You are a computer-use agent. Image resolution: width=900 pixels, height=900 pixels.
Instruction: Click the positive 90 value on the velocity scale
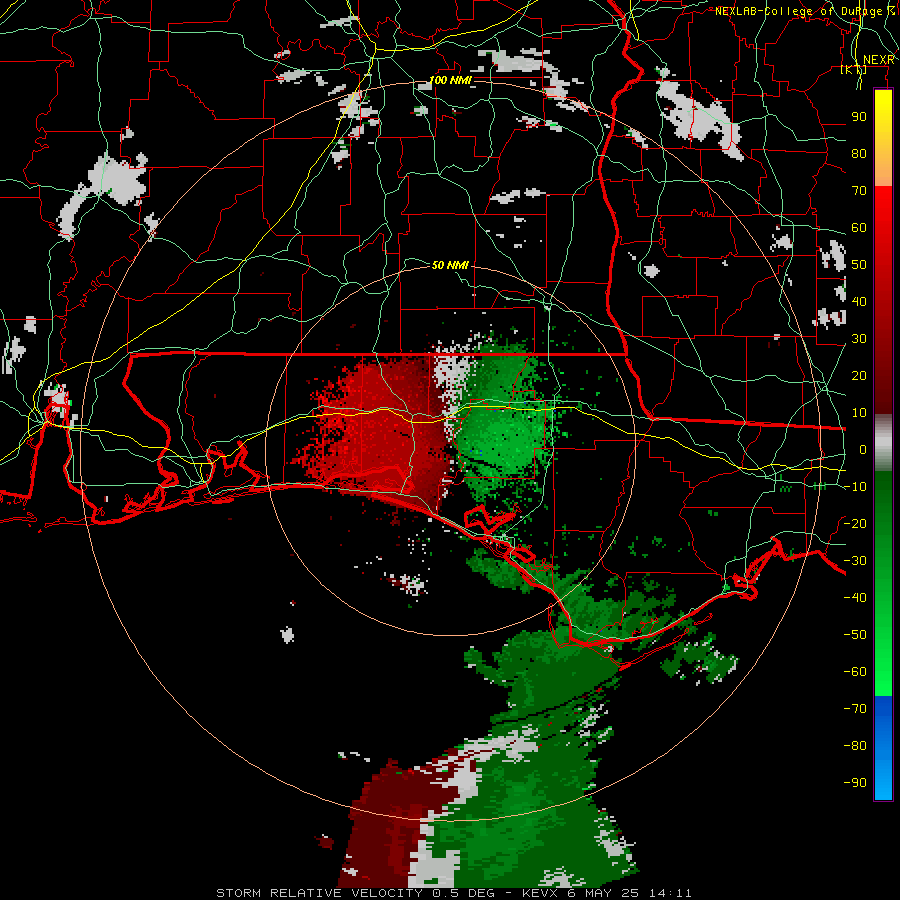(859, 117)
